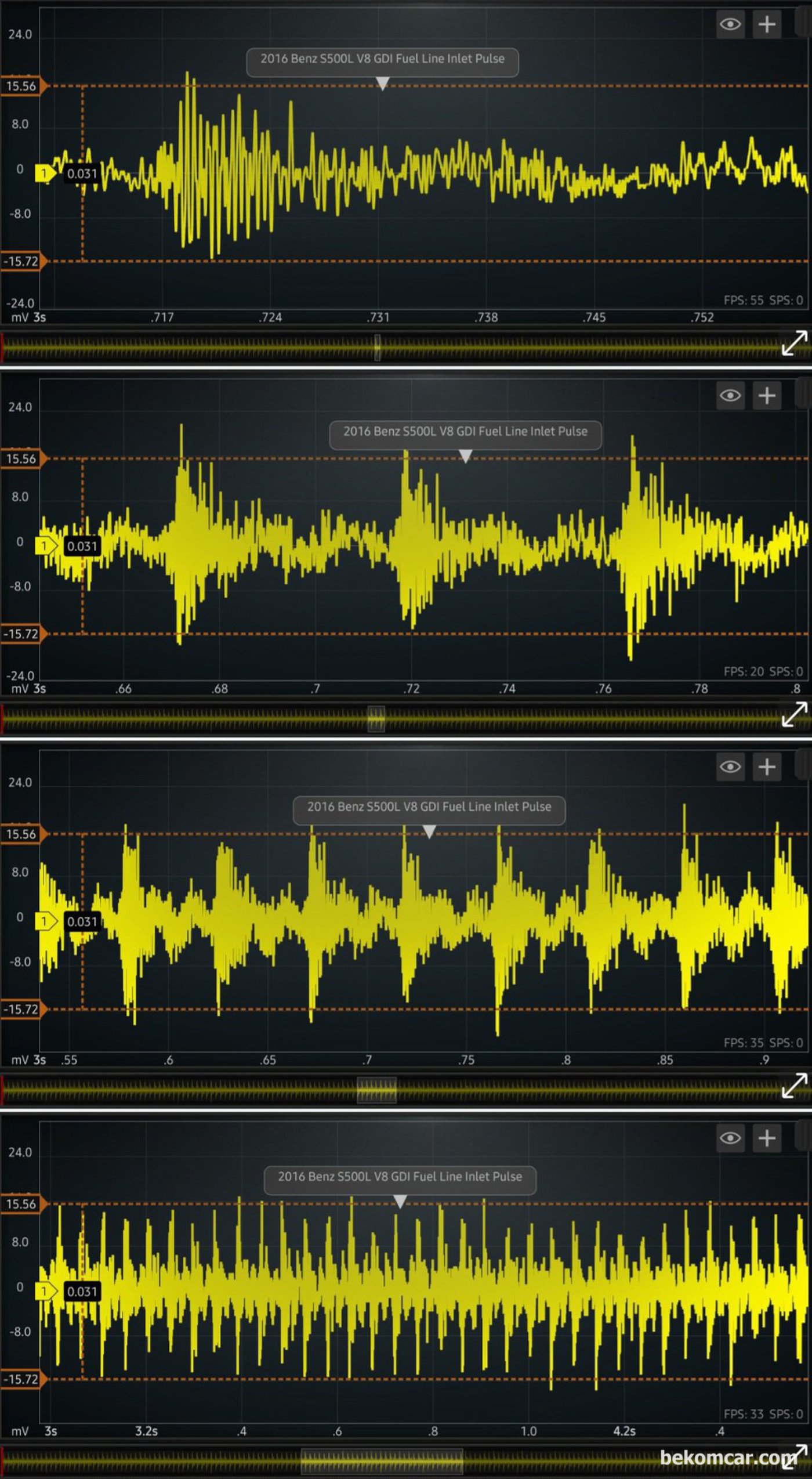Click the plus icon in the second waveform panel

[x=767, y=396]
